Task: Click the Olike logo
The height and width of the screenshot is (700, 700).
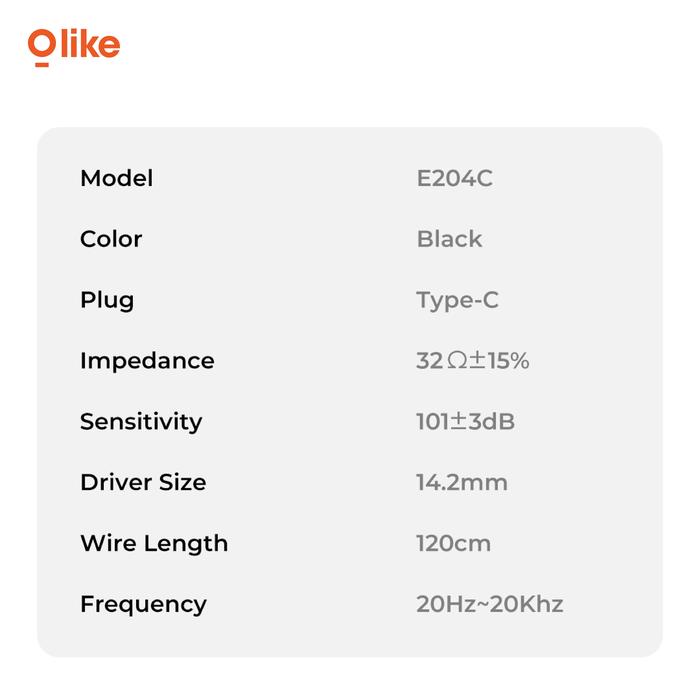Action: click(74, 47)
